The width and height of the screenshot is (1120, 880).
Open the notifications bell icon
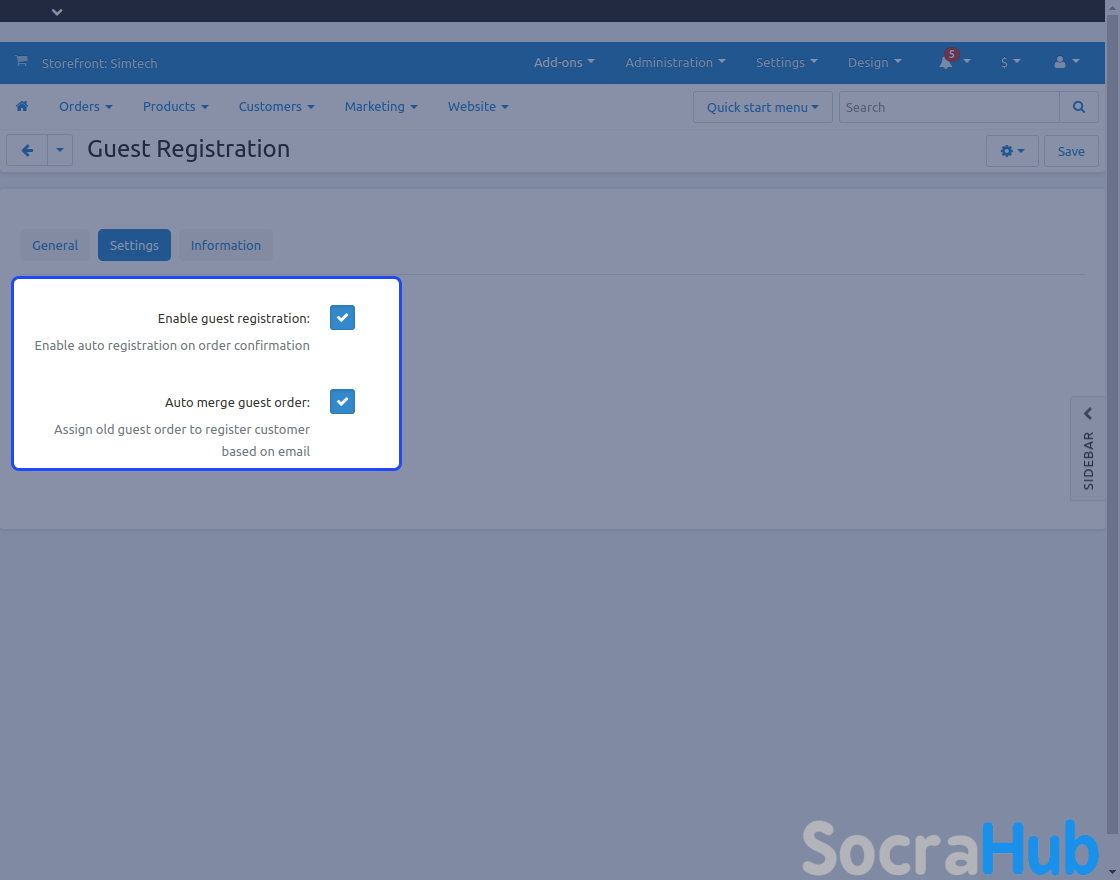[x=946, y=62]
